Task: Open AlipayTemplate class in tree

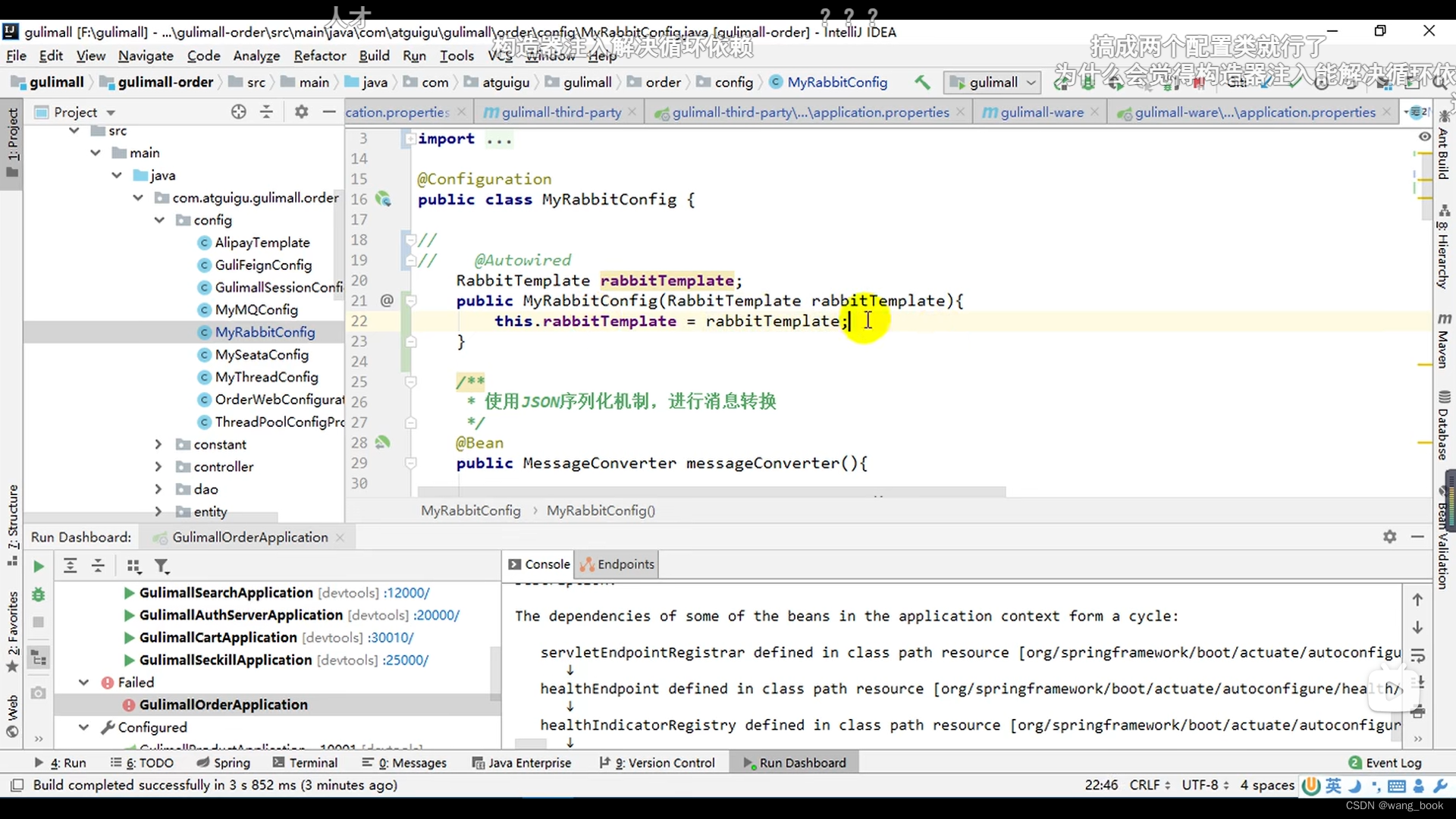Action: tap(262, 243)
